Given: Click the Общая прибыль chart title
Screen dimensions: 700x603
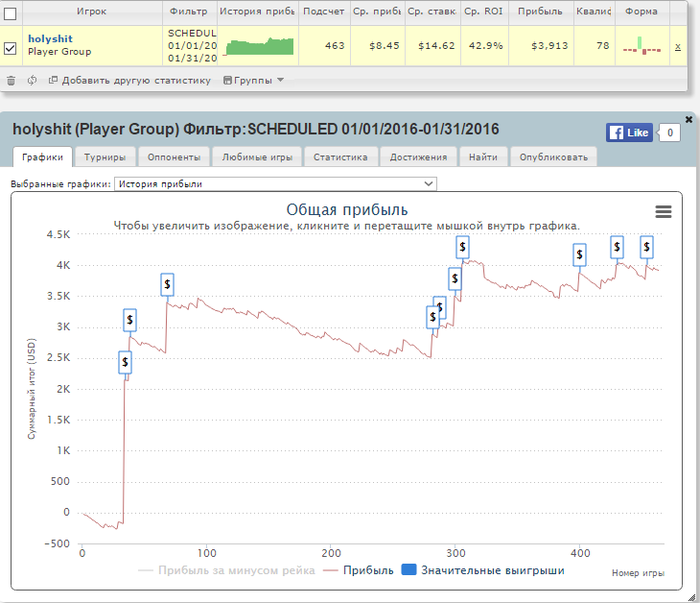Looking at the screenshot, I should point(347,210).
